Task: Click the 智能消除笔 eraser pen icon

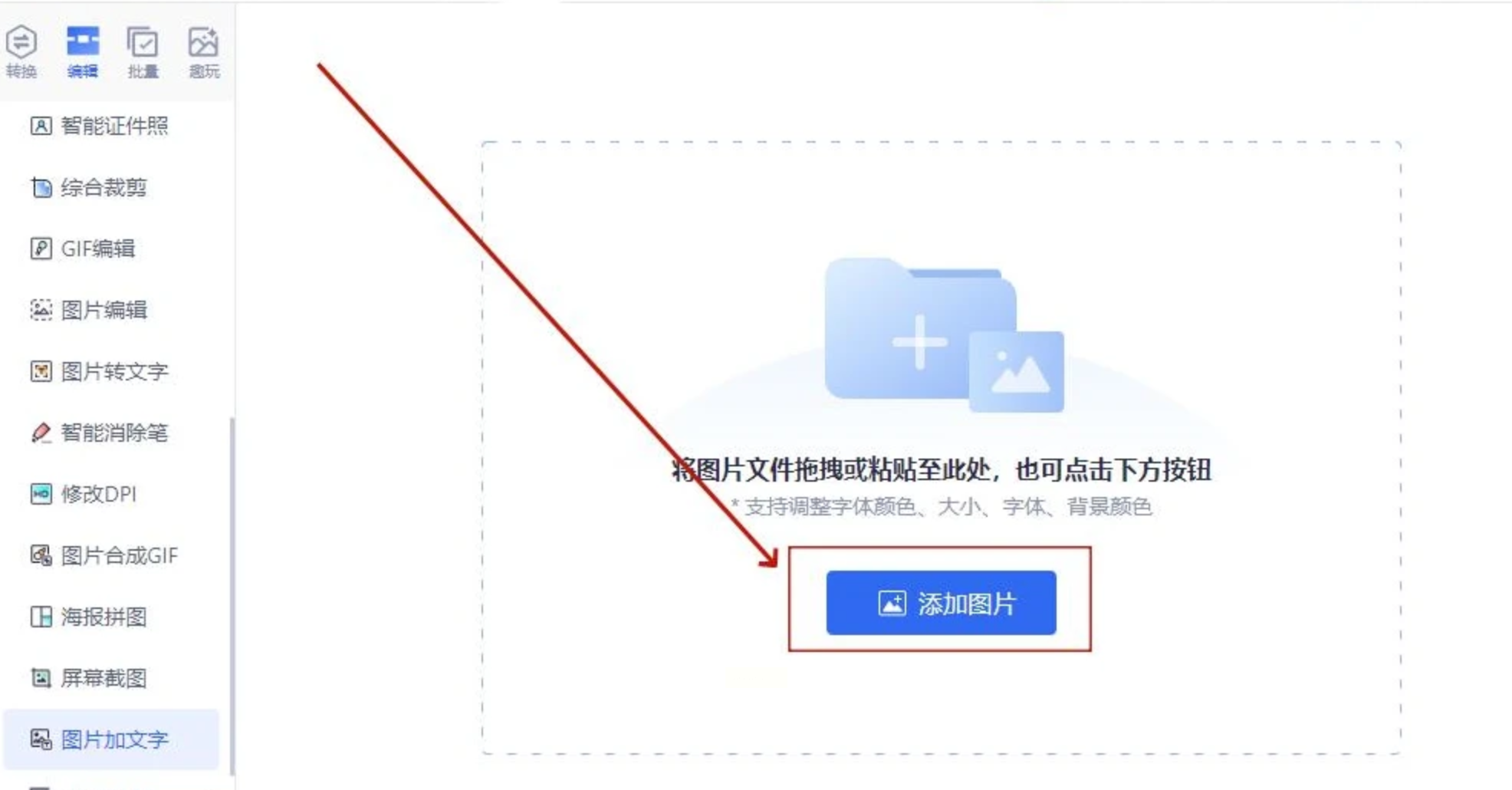Action: click(x=41, y=433)
